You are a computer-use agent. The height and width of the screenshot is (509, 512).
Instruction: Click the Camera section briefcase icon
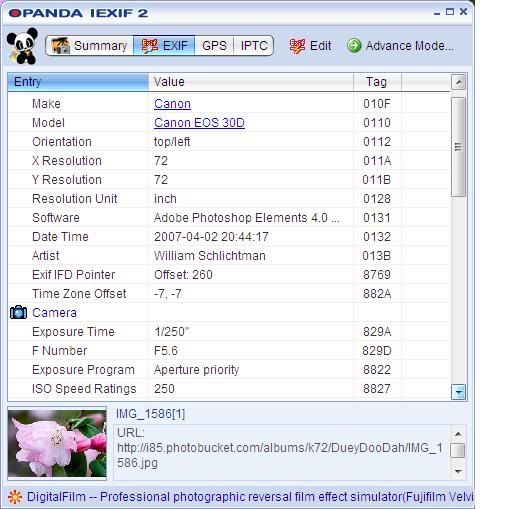pos(18,313)
